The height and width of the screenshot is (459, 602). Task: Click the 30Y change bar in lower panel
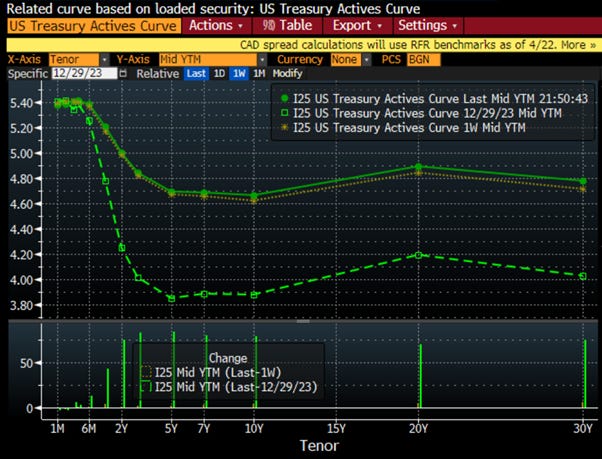pyautogui.click(x=585, y=374)
